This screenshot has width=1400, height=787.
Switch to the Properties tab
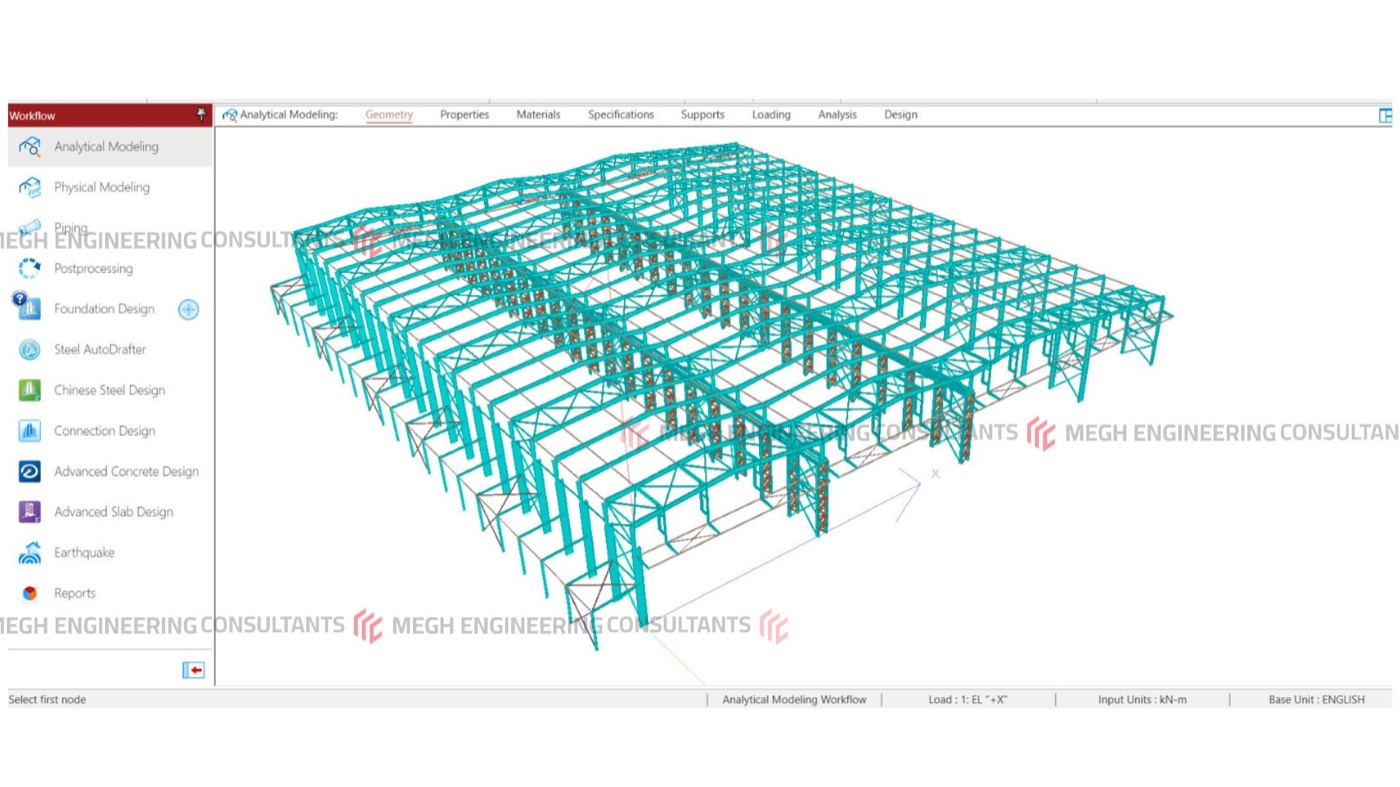465,115
